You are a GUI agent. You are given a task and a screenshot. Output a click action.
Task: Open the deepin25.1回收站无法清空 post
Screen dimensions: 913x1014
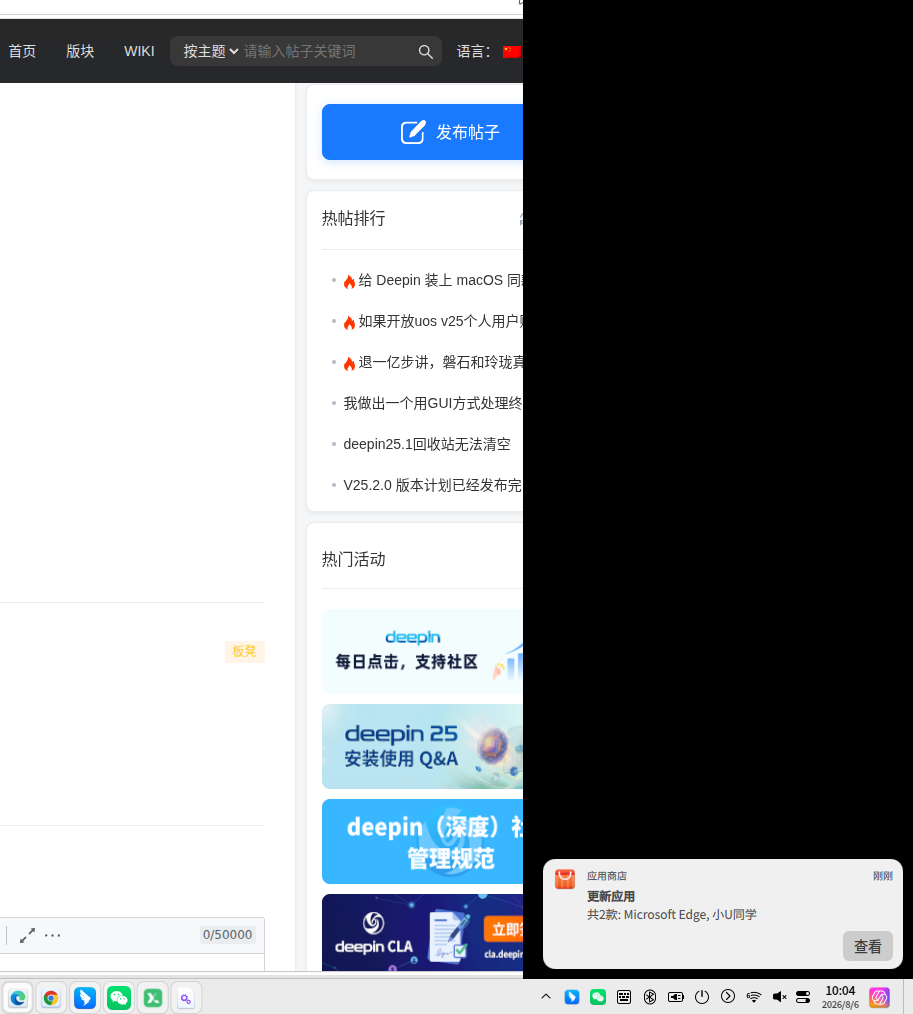point(427,444)
